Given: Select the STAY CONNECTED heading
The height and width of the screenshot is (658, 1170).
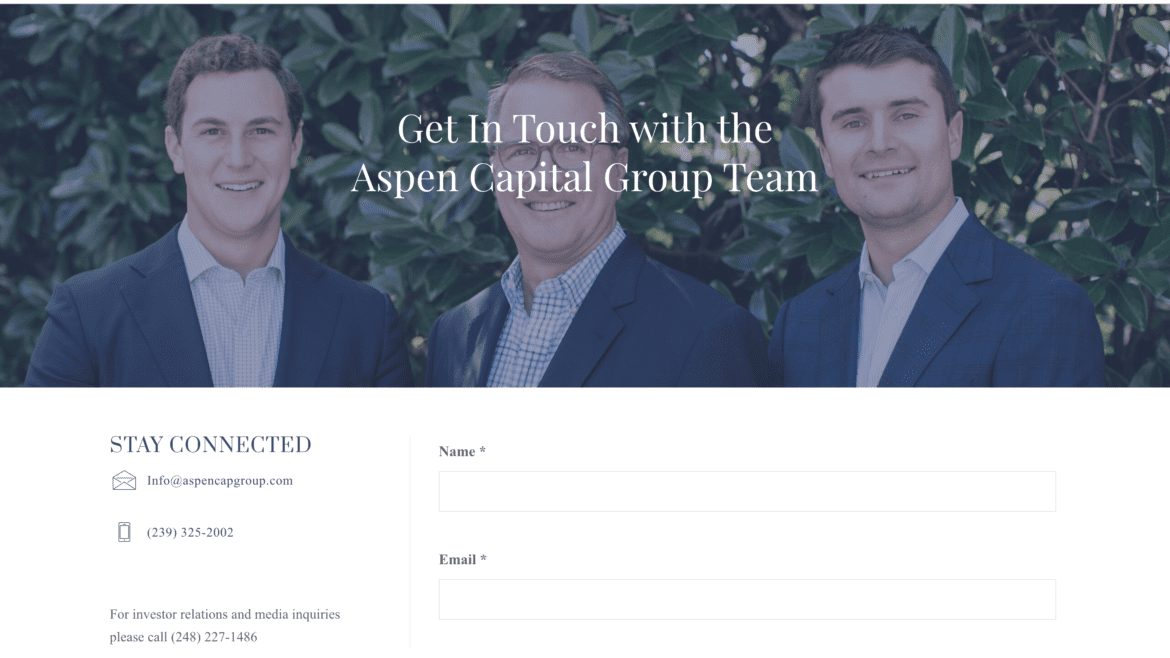Looking at the screenshot, I should [x=210, y=445].
